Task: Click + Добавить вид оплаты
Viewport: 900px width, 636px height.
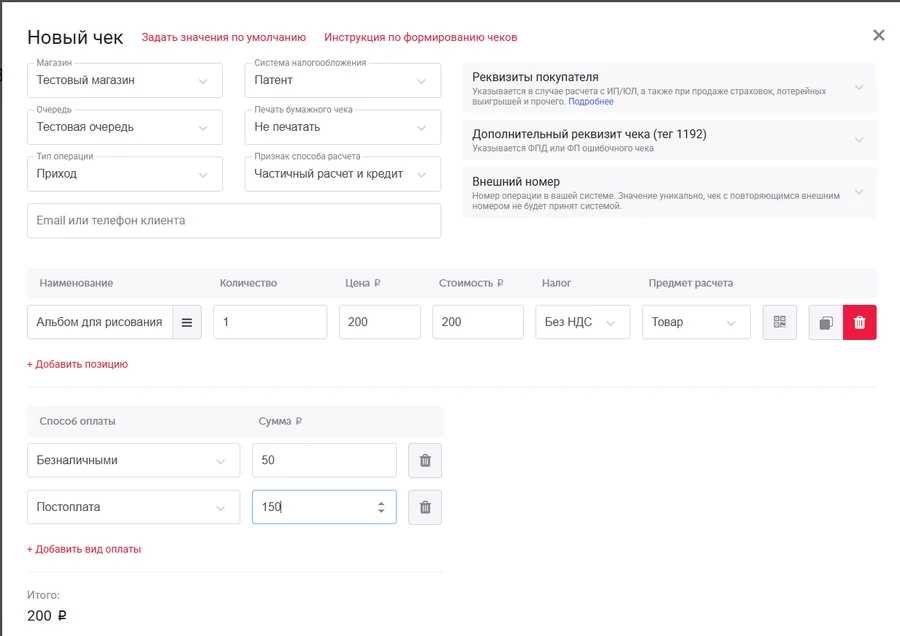Action: point(83,549)
